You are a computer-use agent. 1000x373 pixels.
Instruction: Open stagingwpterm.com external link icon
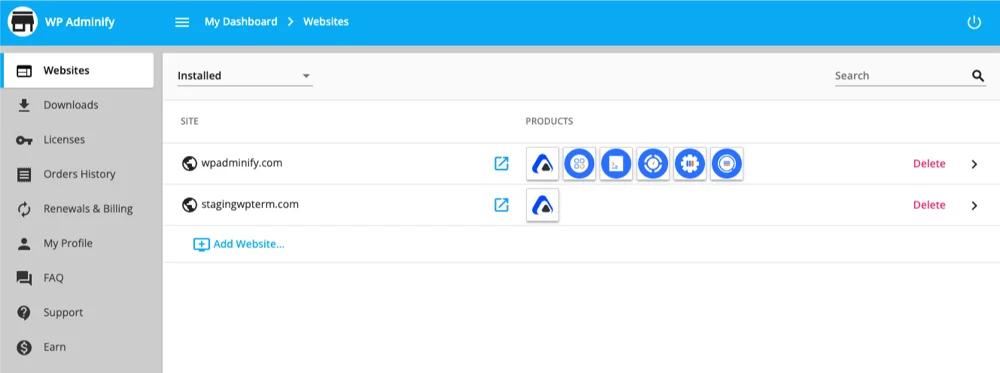coord(502,205)
